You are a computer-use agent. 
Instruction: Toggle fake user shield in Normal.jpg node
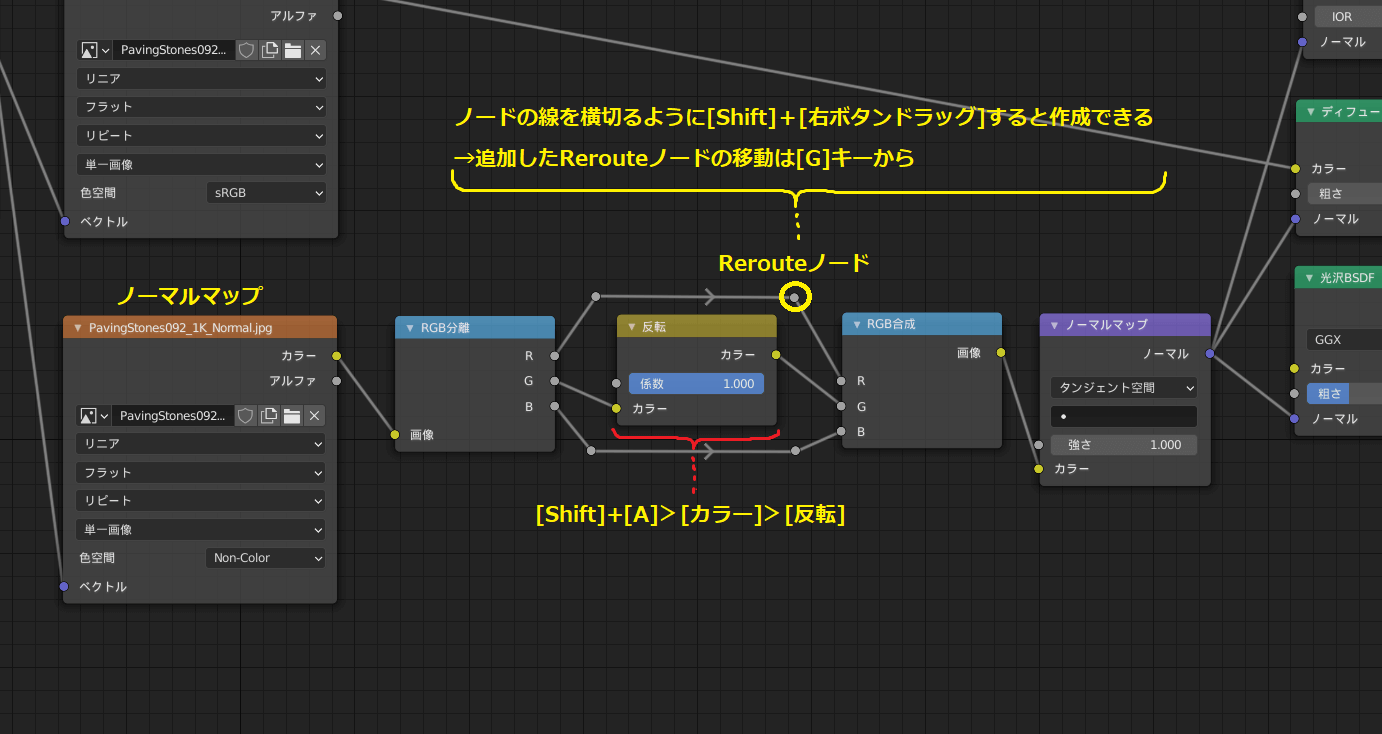[246, 416]
